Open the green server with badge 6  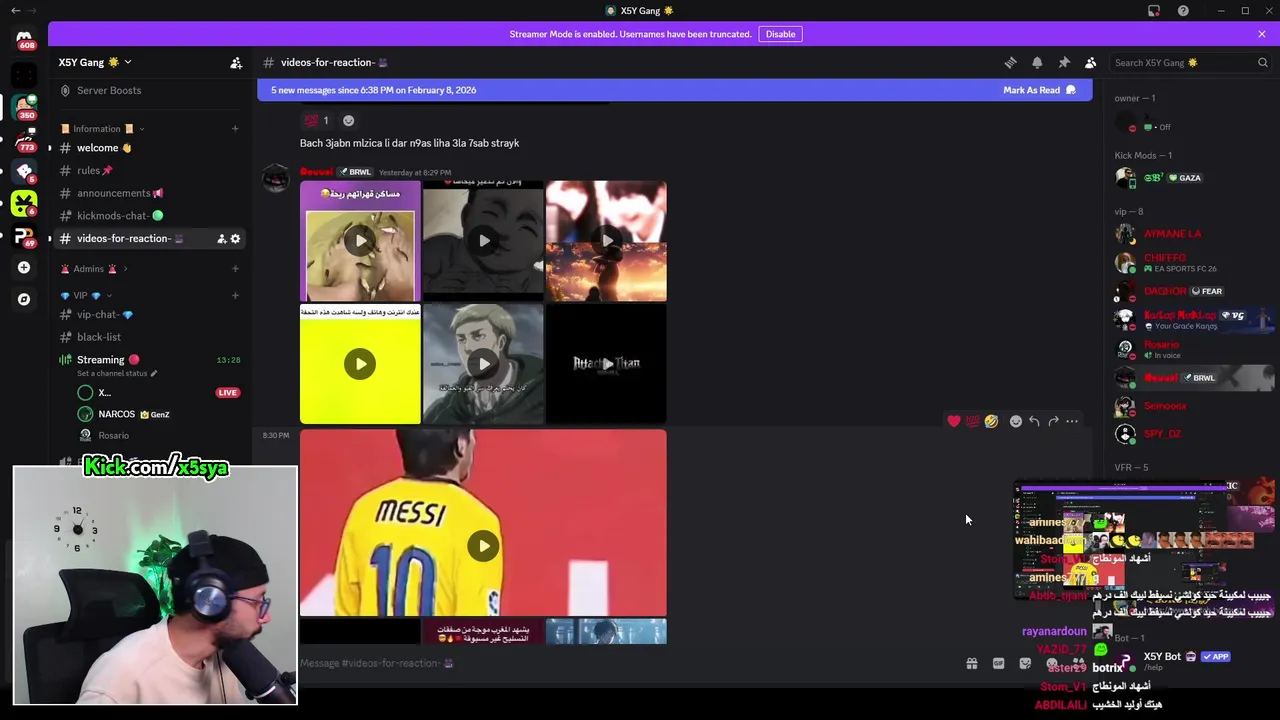click(x=24, y=204)
